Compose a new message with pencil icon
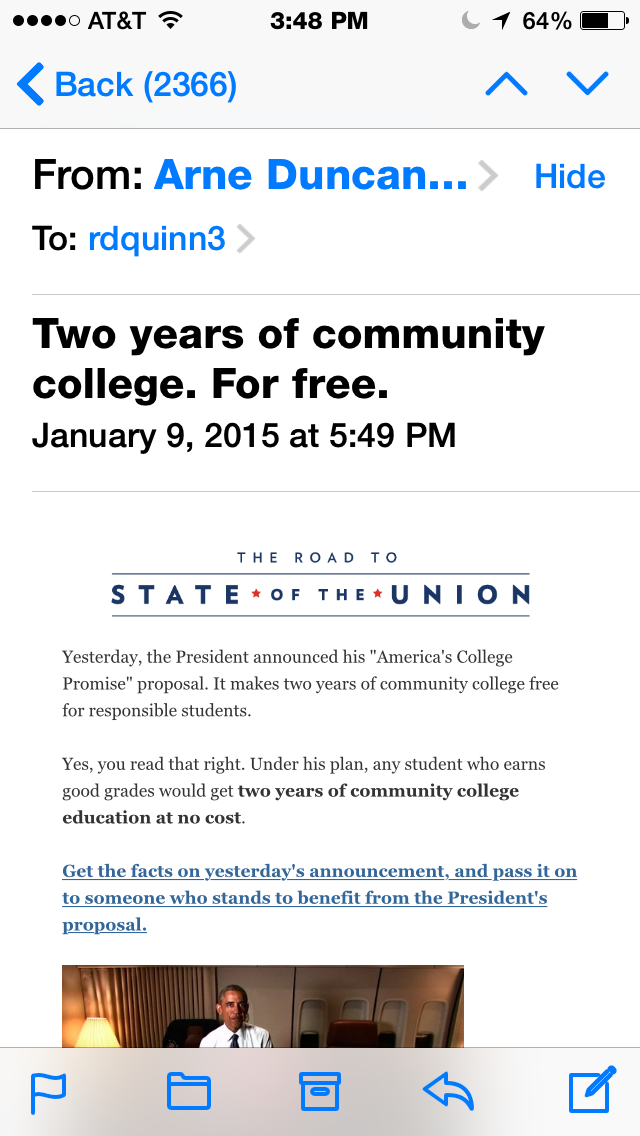 coord(591,1091)
